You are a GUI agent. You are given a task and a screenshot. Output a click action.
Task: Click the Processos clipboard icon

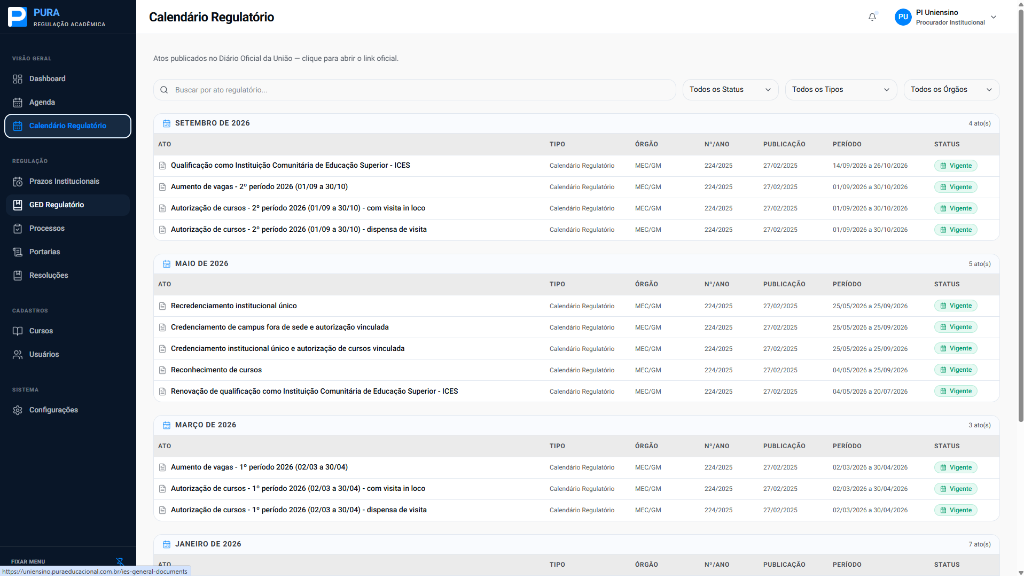coord(18,229)
